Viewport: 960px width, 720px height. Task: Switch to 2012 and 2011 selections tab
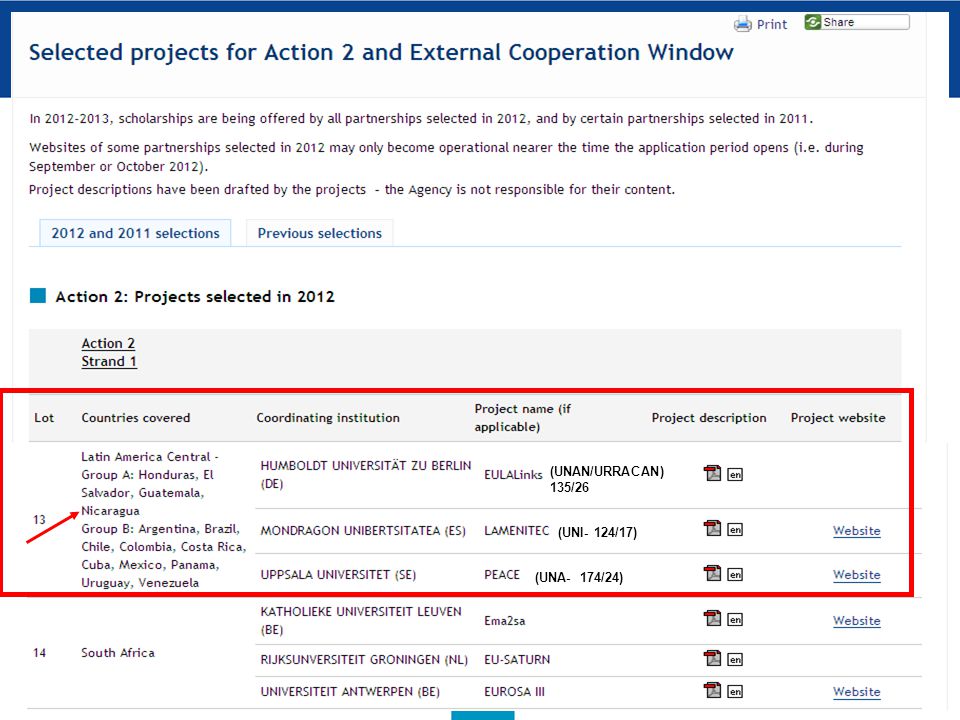tap(135, 233)
